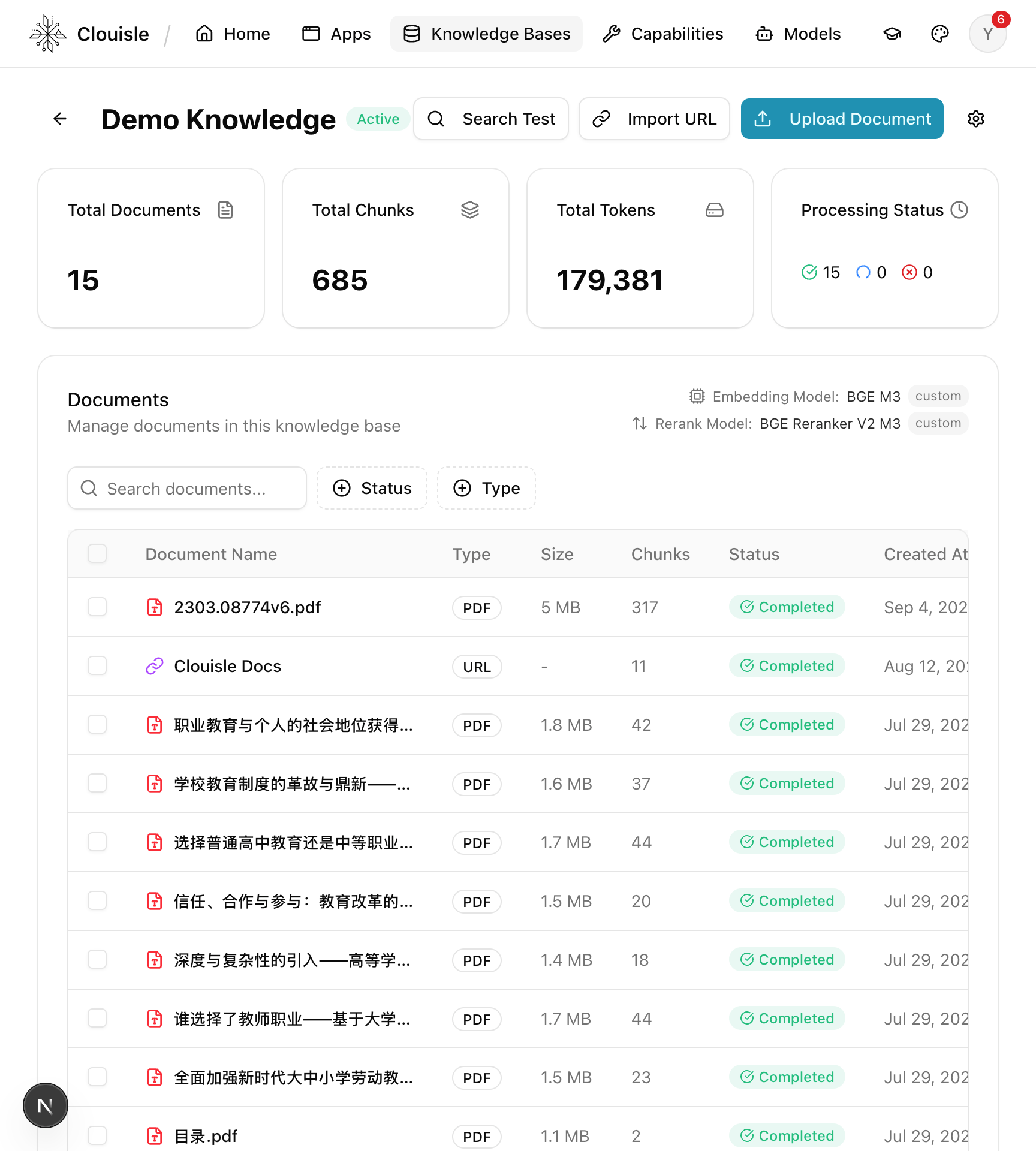This screenshot has height=1151, width=1036.
Task: Open the graduation cap learning icon
Action: tap(892, 34)
